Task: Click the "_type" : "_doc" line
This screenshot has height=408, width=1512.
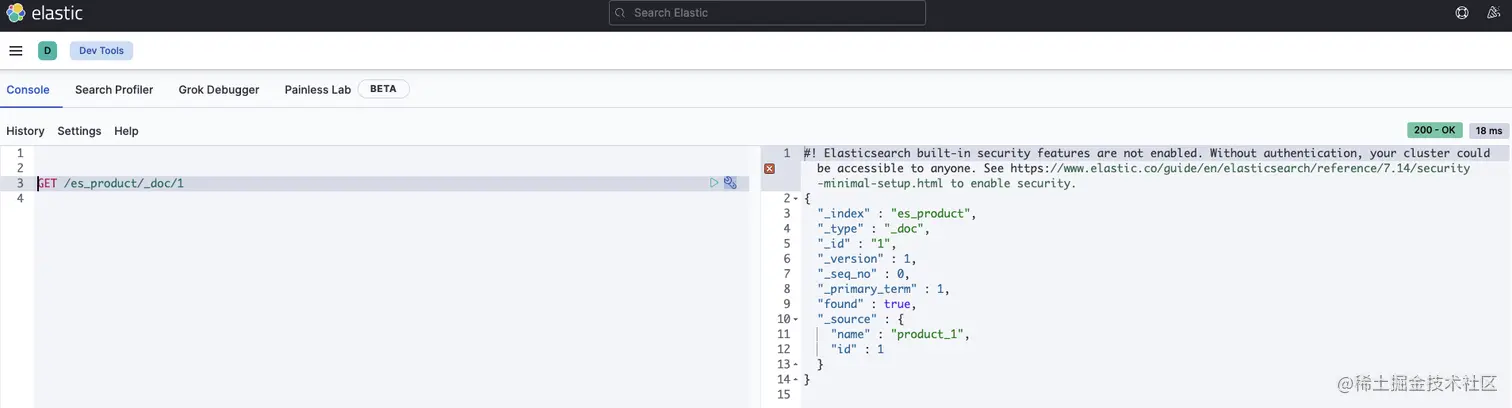Action: 874,229
